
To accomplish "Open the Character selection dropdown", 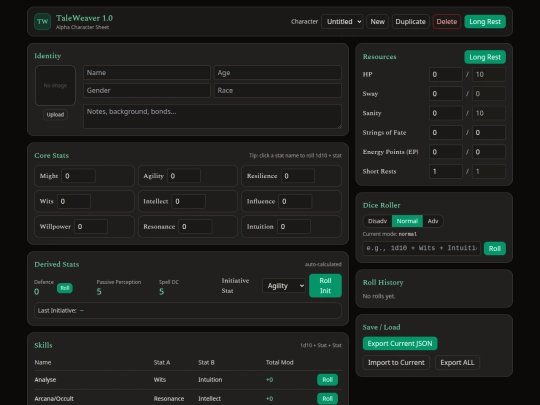I will click(342, 21).
